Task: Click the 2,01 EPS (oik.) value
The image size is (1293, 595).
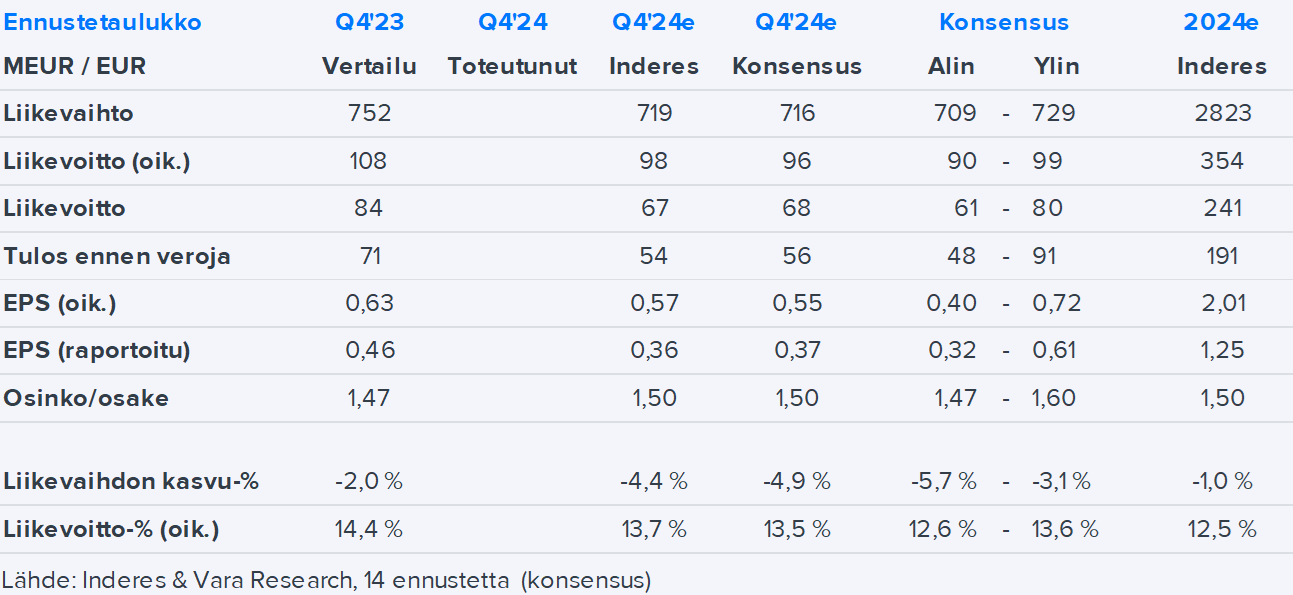Action: point(1222,303)
